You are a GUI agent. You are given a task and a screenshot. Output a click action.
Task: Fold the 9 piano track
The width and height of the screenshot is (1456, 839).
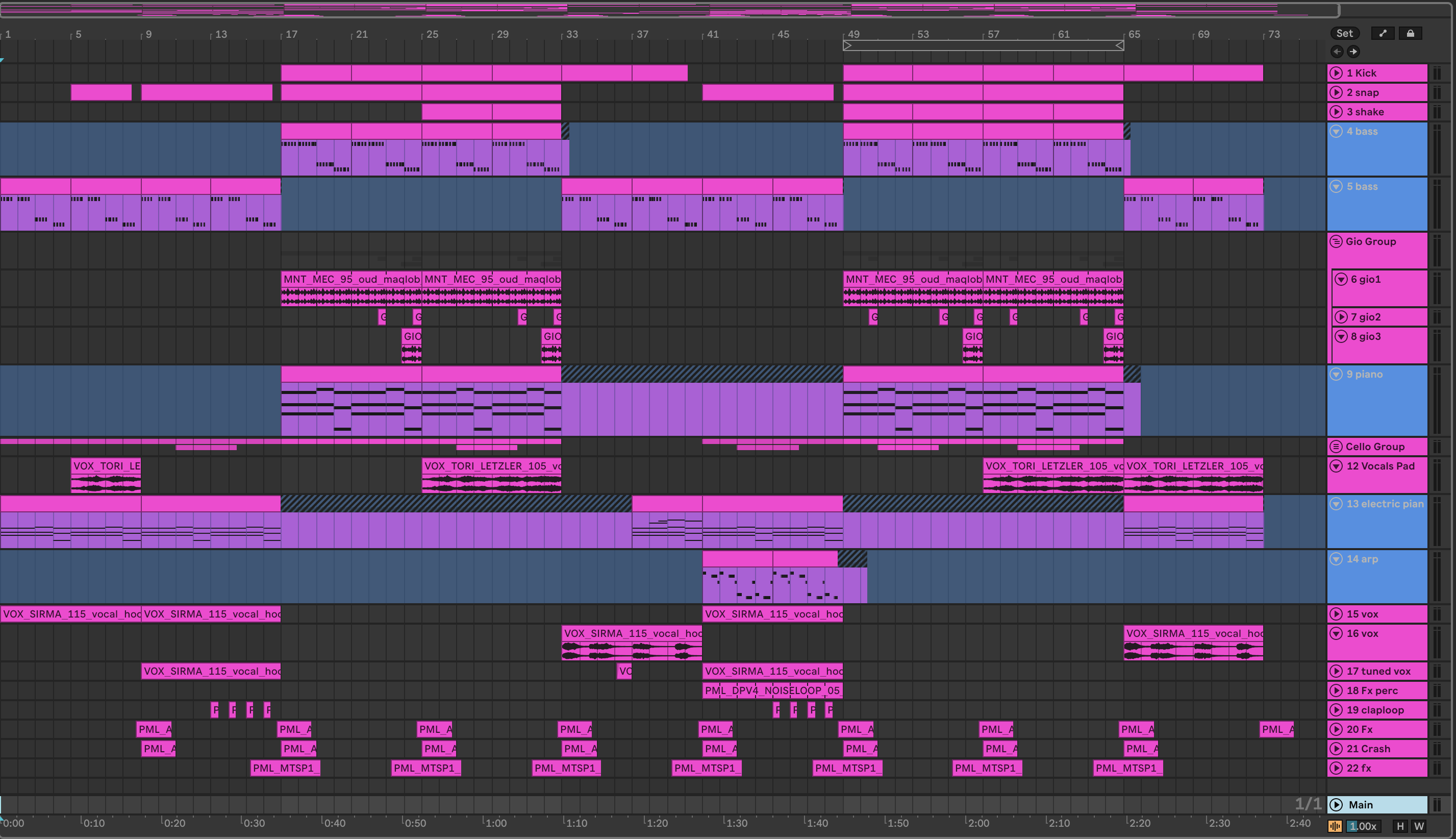[1336, 375]
